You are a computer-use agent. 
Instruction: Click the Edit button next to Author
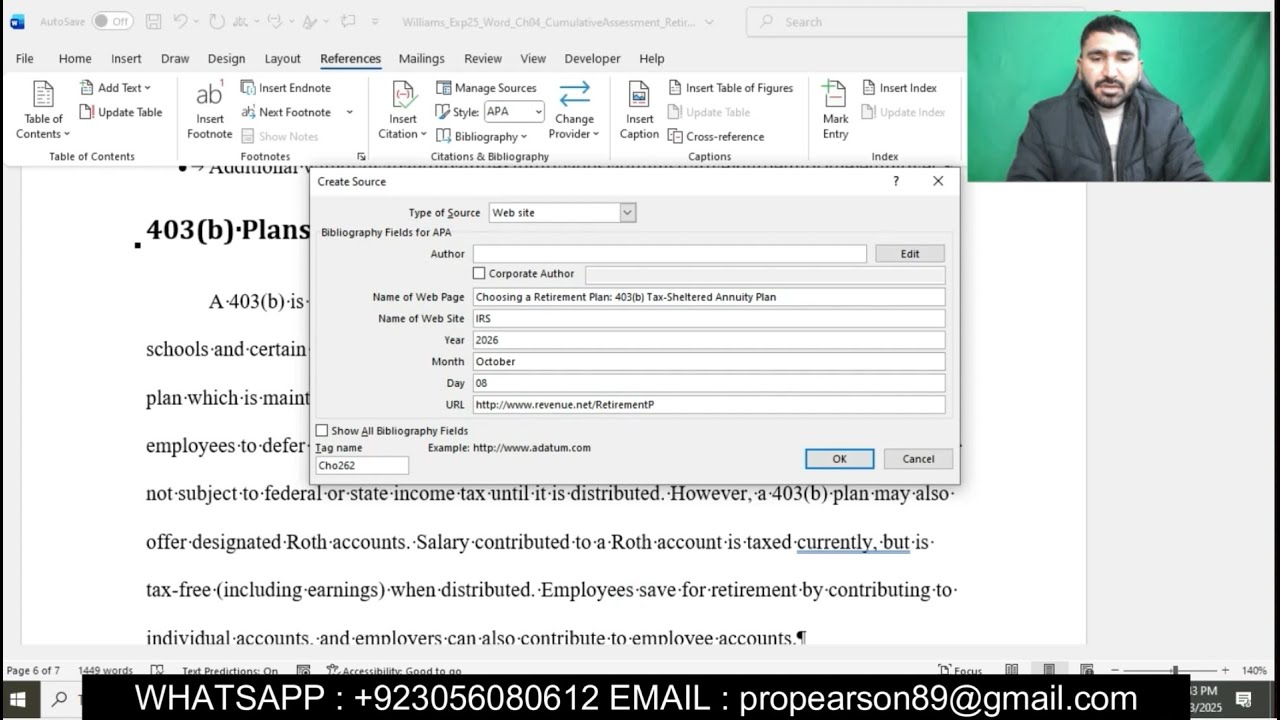[x=910, y=254]
